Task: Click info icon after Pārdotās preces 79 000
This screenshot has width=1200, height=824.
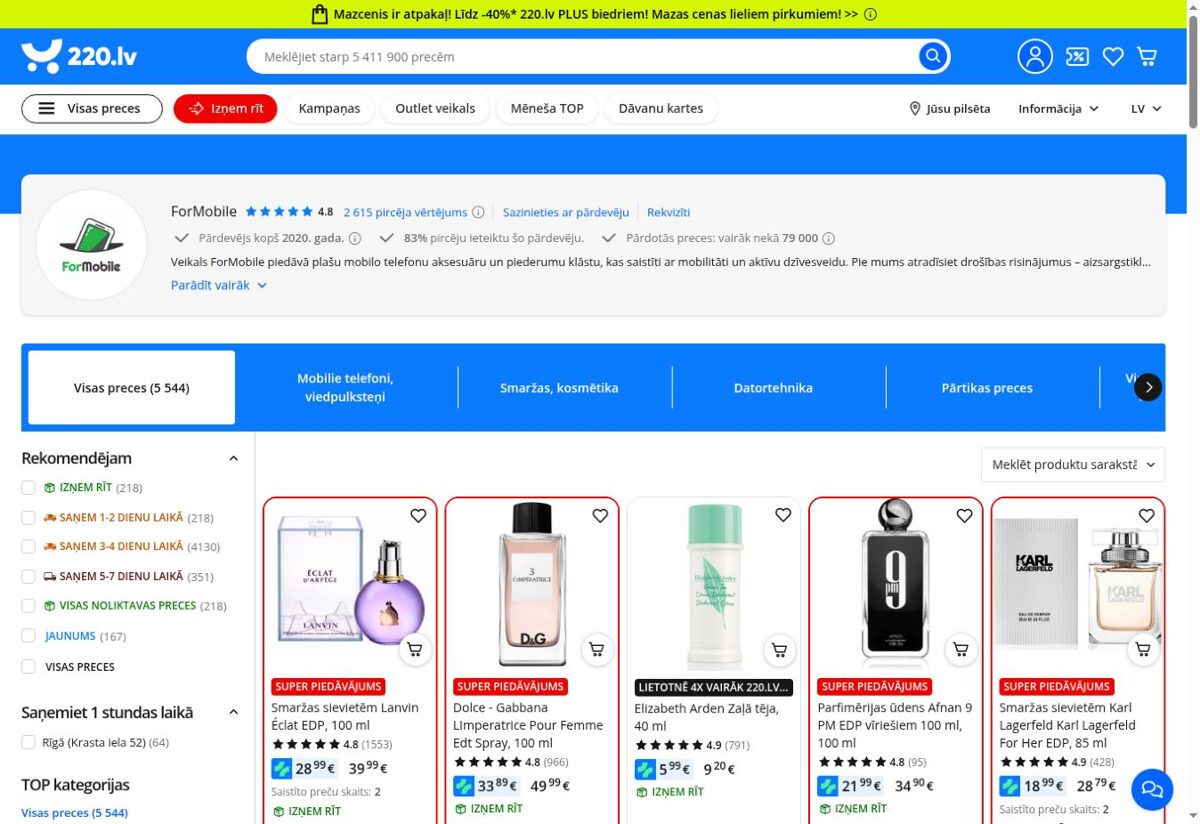Action: (828, 238)
